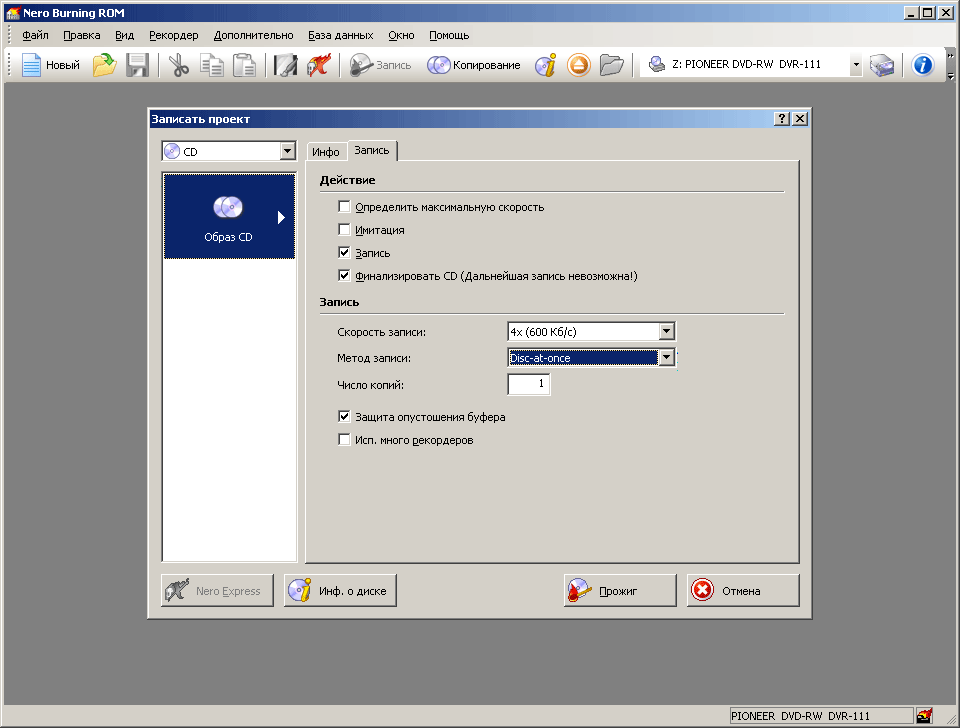
Task: Open the Файл menu
Action: (36, 35)
